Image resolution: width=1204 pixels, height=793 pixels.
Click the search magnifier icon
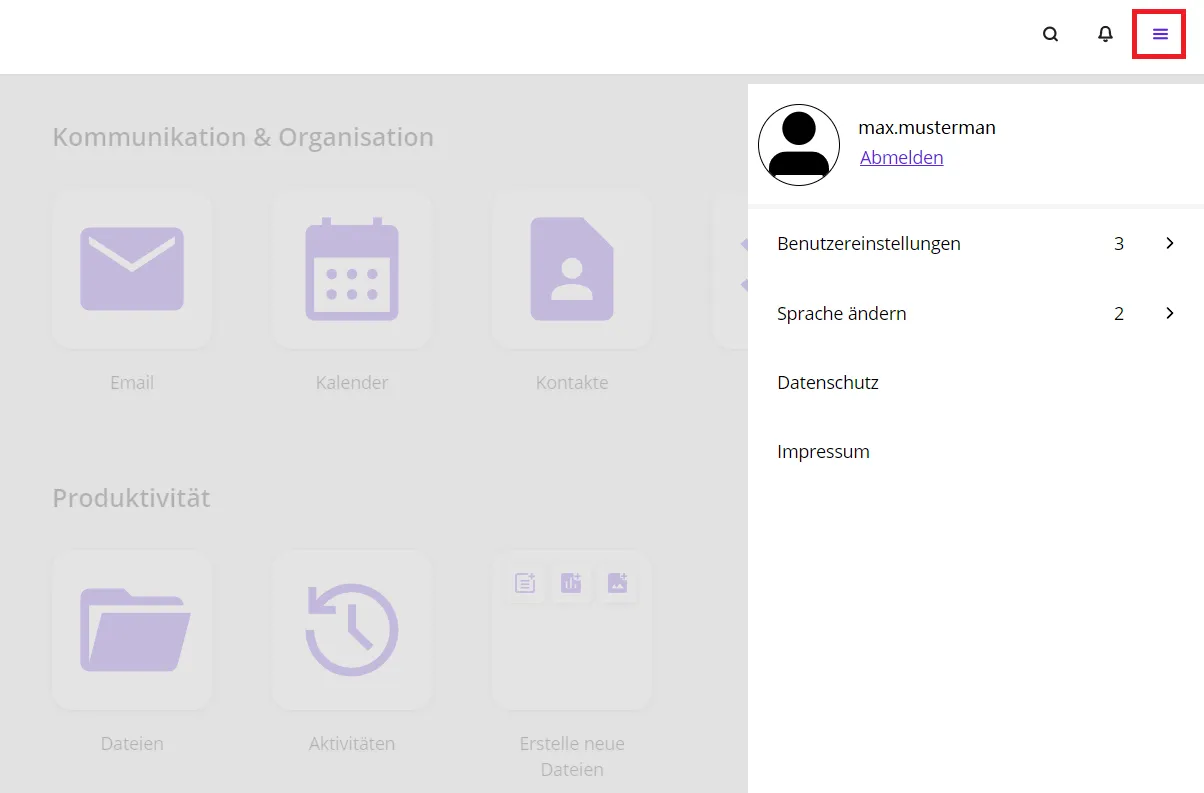pos(1050,34)
